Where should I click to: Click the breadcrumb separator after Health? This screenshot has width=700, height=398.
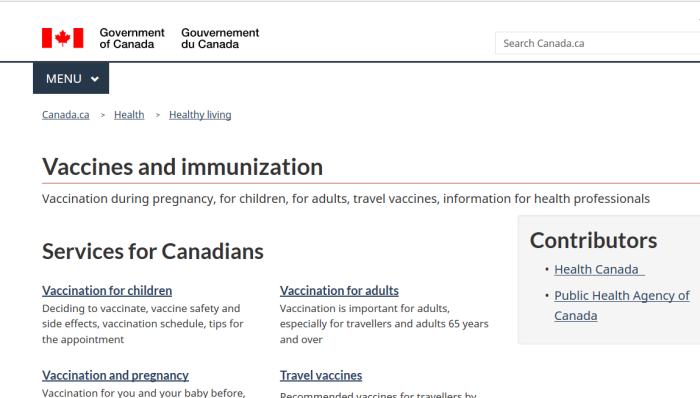(x=158, y=115)
